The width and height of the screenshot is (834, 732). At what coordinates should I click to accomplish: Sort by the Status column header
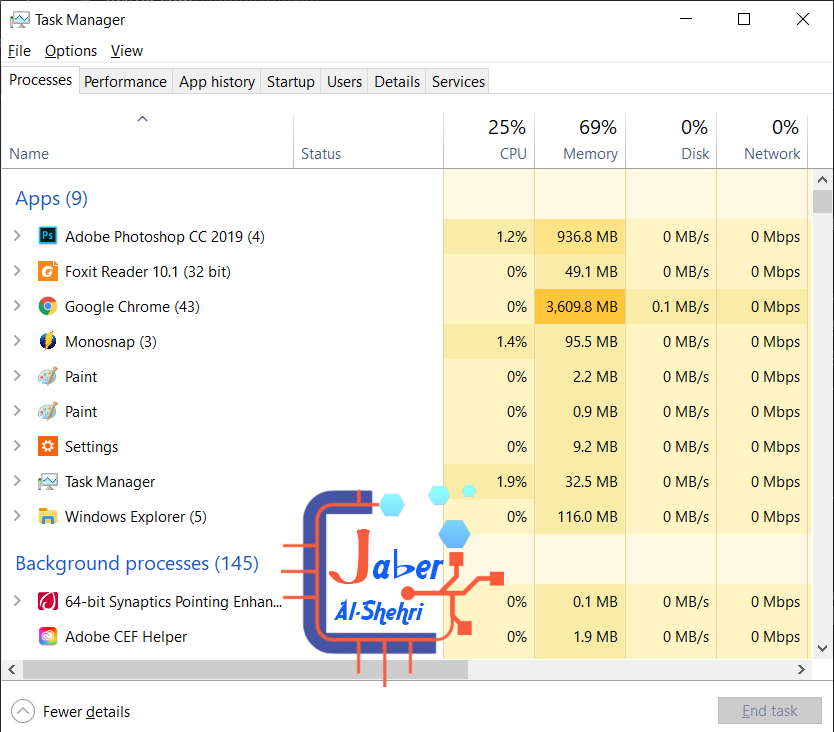click(x=368, y=141)
